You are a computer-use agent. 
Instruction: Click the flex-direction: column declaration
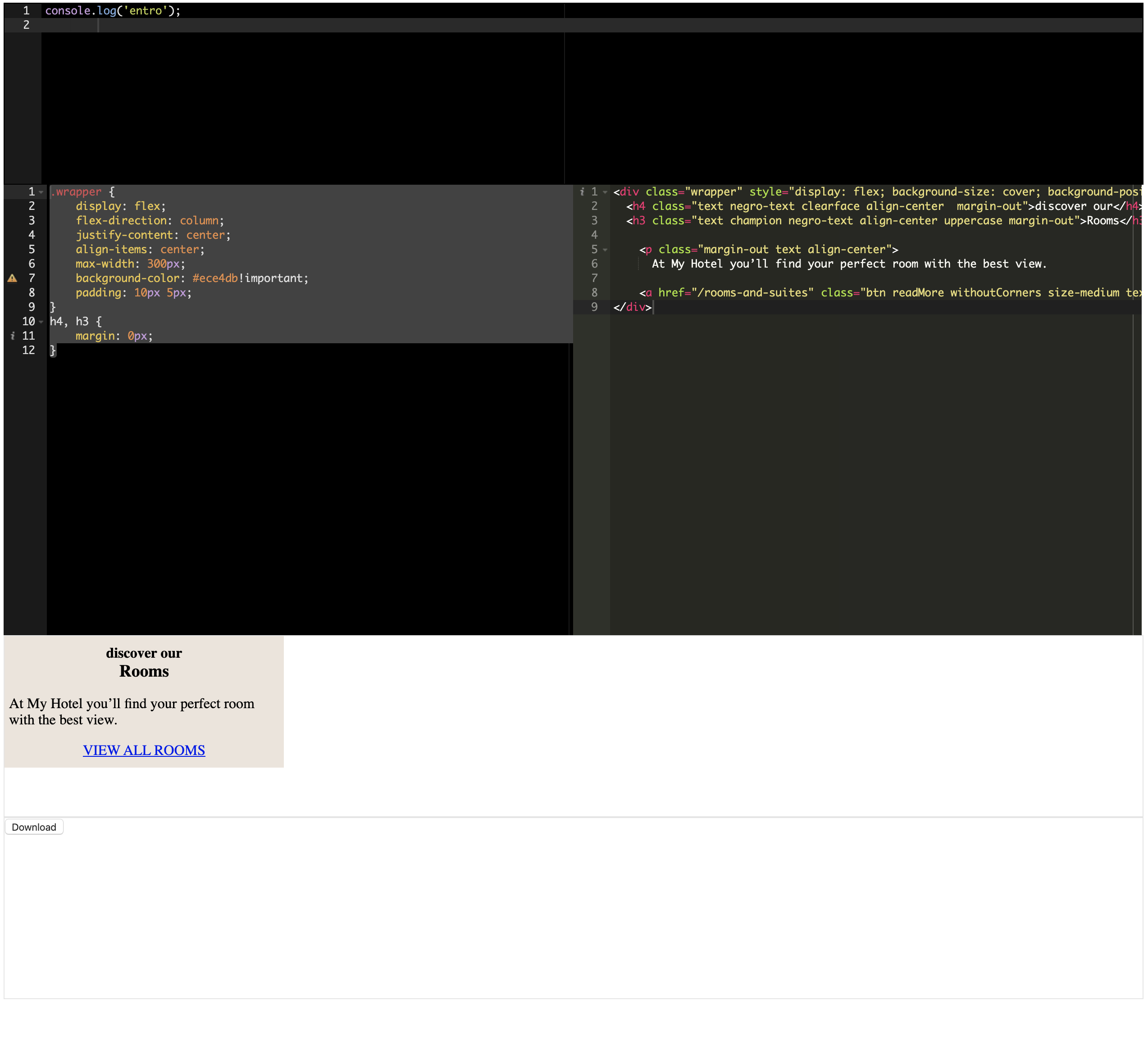[x=149, y=221]
